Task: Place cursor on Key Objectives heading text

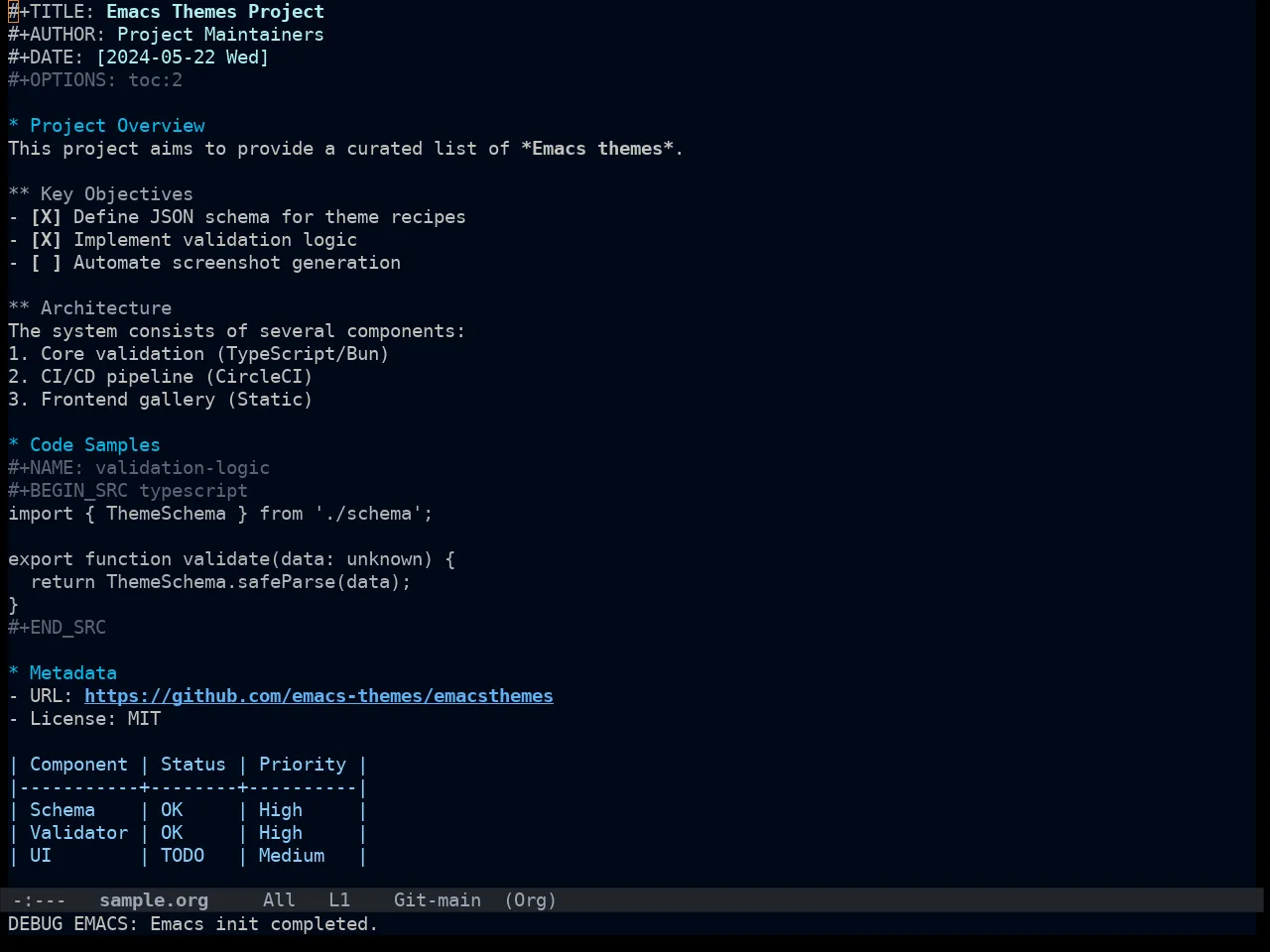Action: pos(117,194)
